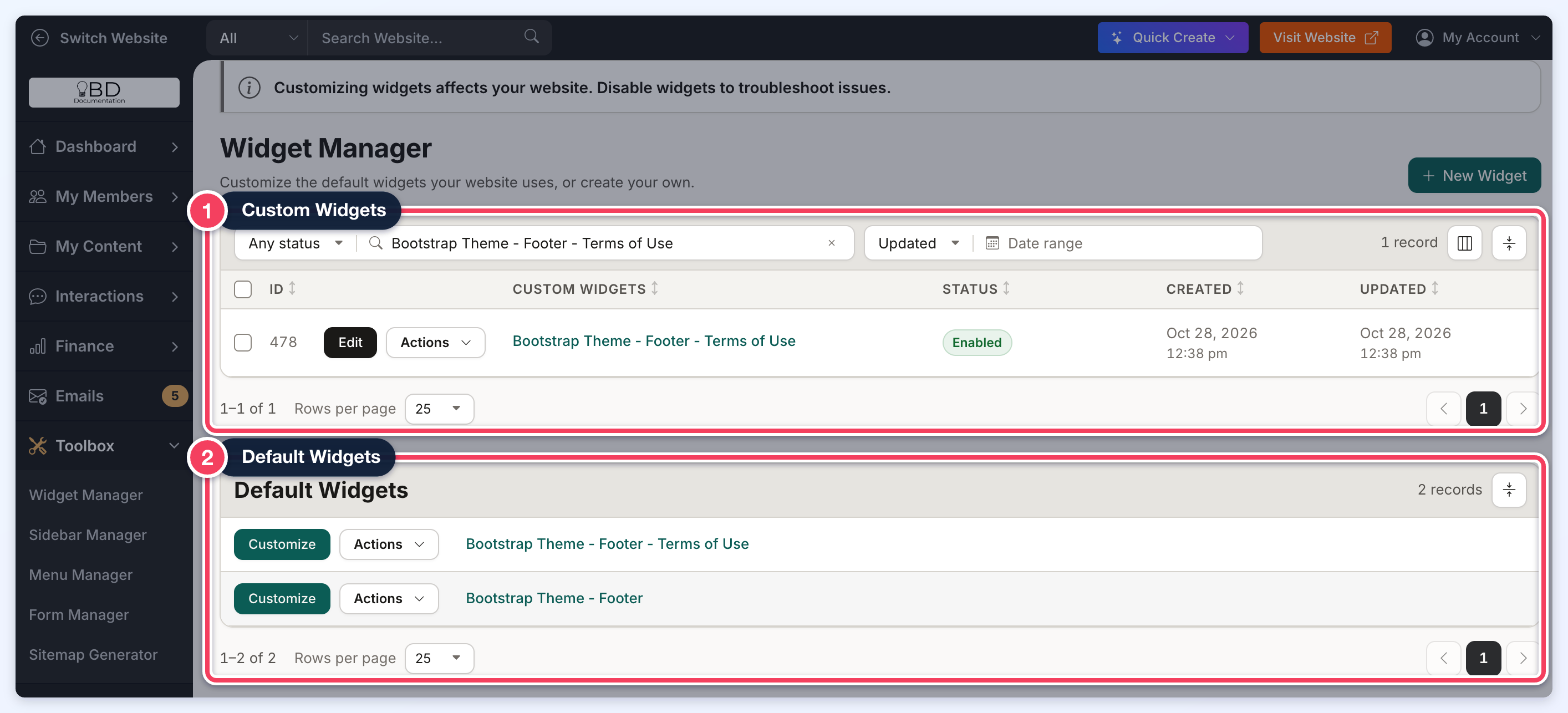This screenshot has height=713, width=1568.
Task: Check the checkbox for widget row 478
Action: click(x=243, y=343)
